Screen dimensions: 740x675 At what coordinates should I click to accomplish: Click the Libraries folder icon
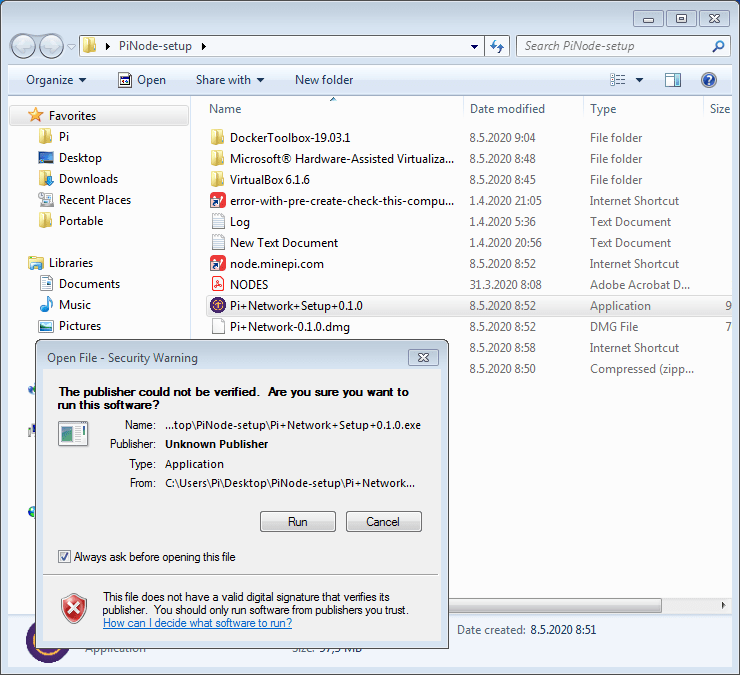pyautogui.click(x=36, y=263)
